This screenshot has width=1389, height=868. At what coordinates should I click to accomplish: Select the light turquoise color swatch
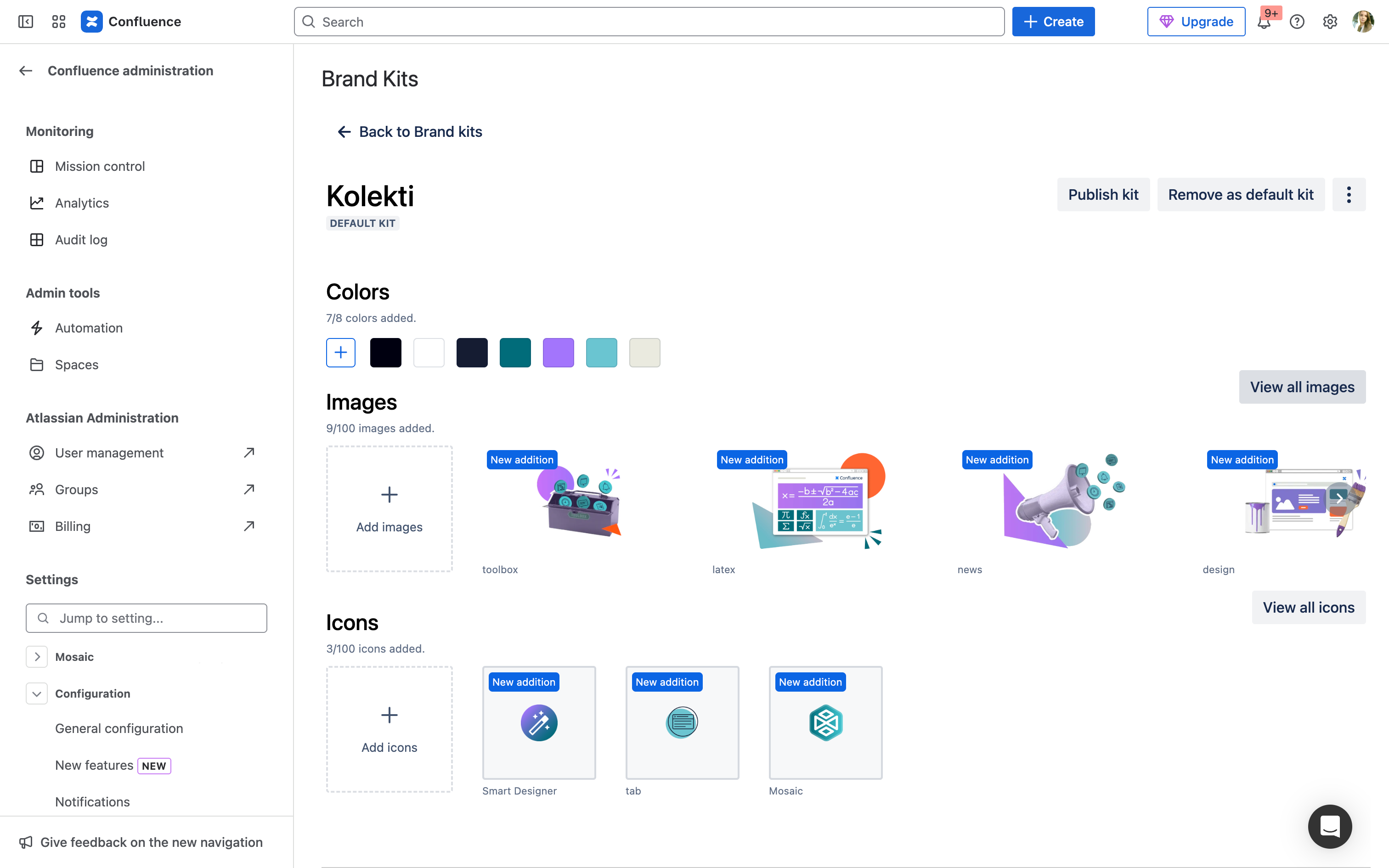click(602, 353)
